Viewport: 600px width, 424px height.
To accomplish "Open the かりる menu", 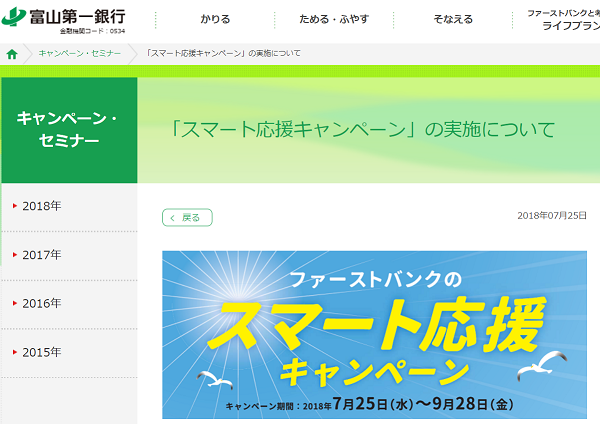I will coord(215,19).
